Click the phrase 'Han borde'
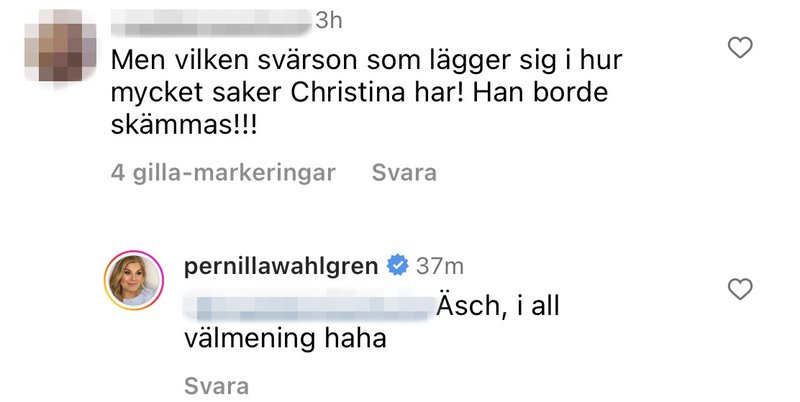This screenshot has width=800, height=402. [x=540, y=92]
